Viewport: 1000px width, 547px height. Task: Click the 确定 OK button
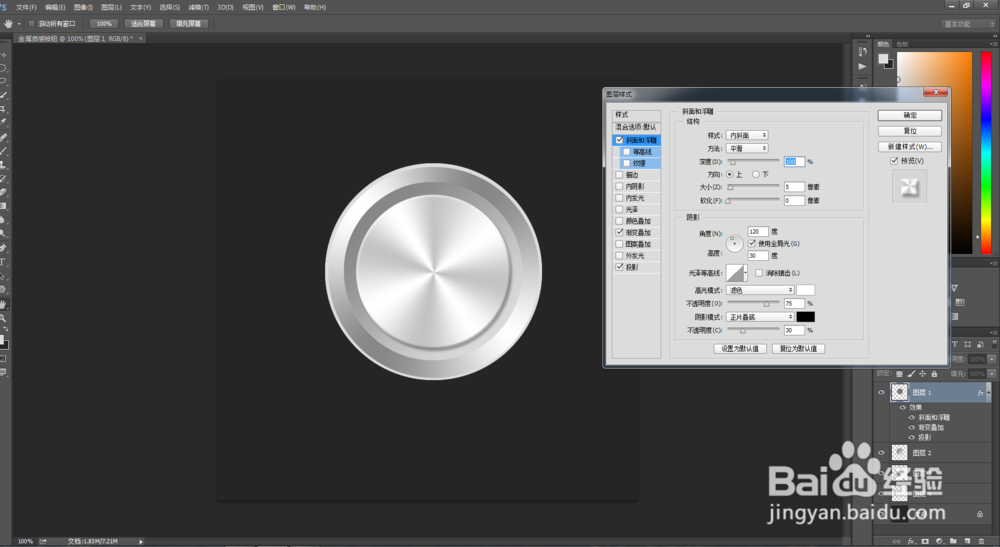(x=909, y=115)
